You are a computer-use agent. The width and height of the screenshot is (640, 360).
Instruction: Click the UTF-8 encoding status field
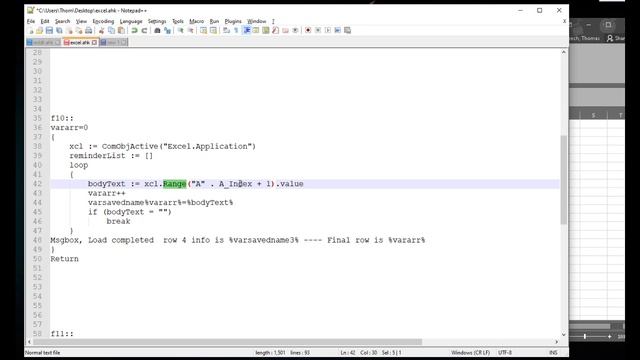point(505,353)
